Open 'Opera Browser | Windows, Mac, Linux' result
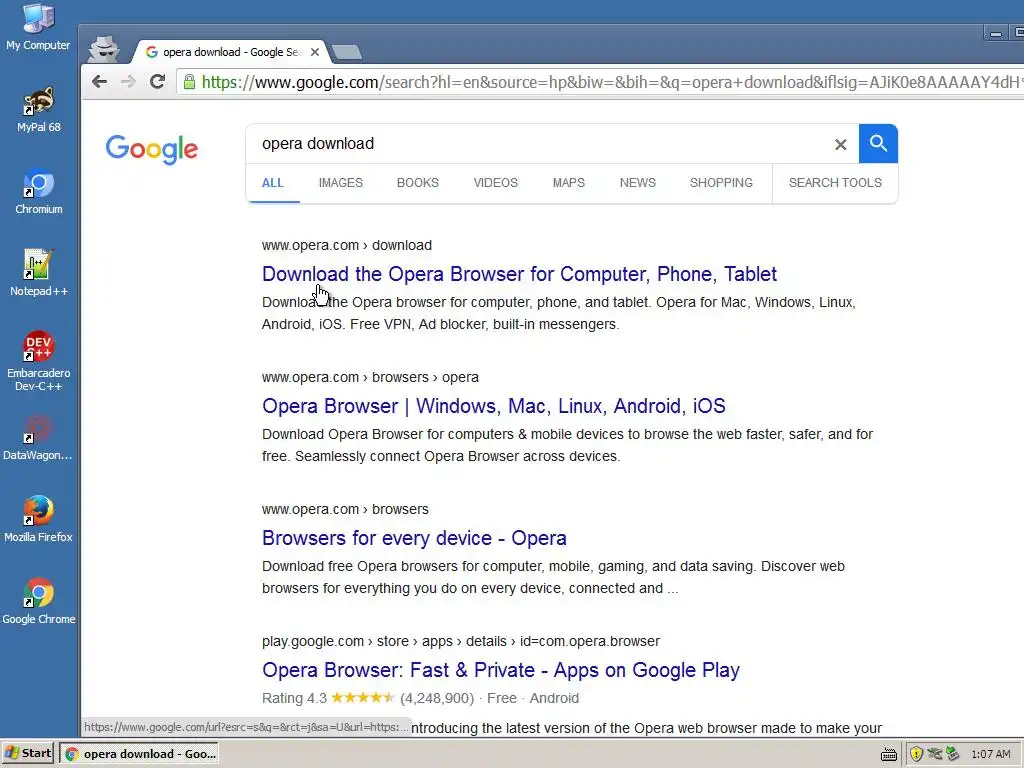 coord(494,406)
